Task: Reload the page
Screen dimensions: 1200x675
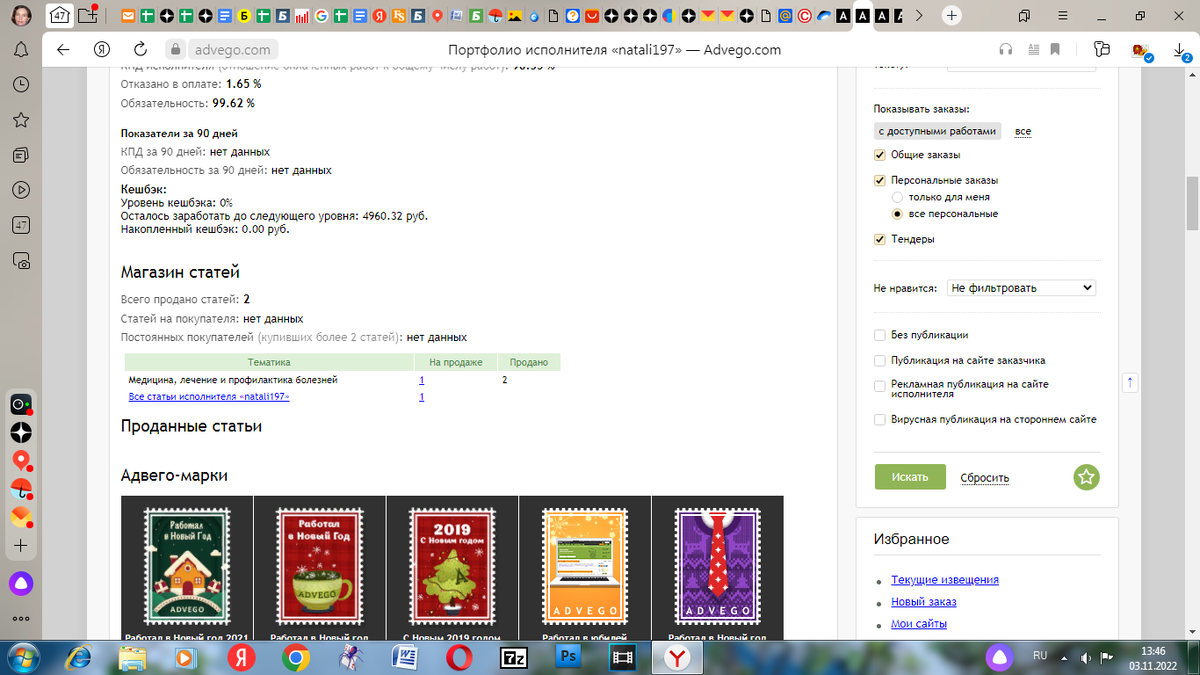Action: (140, 50)
